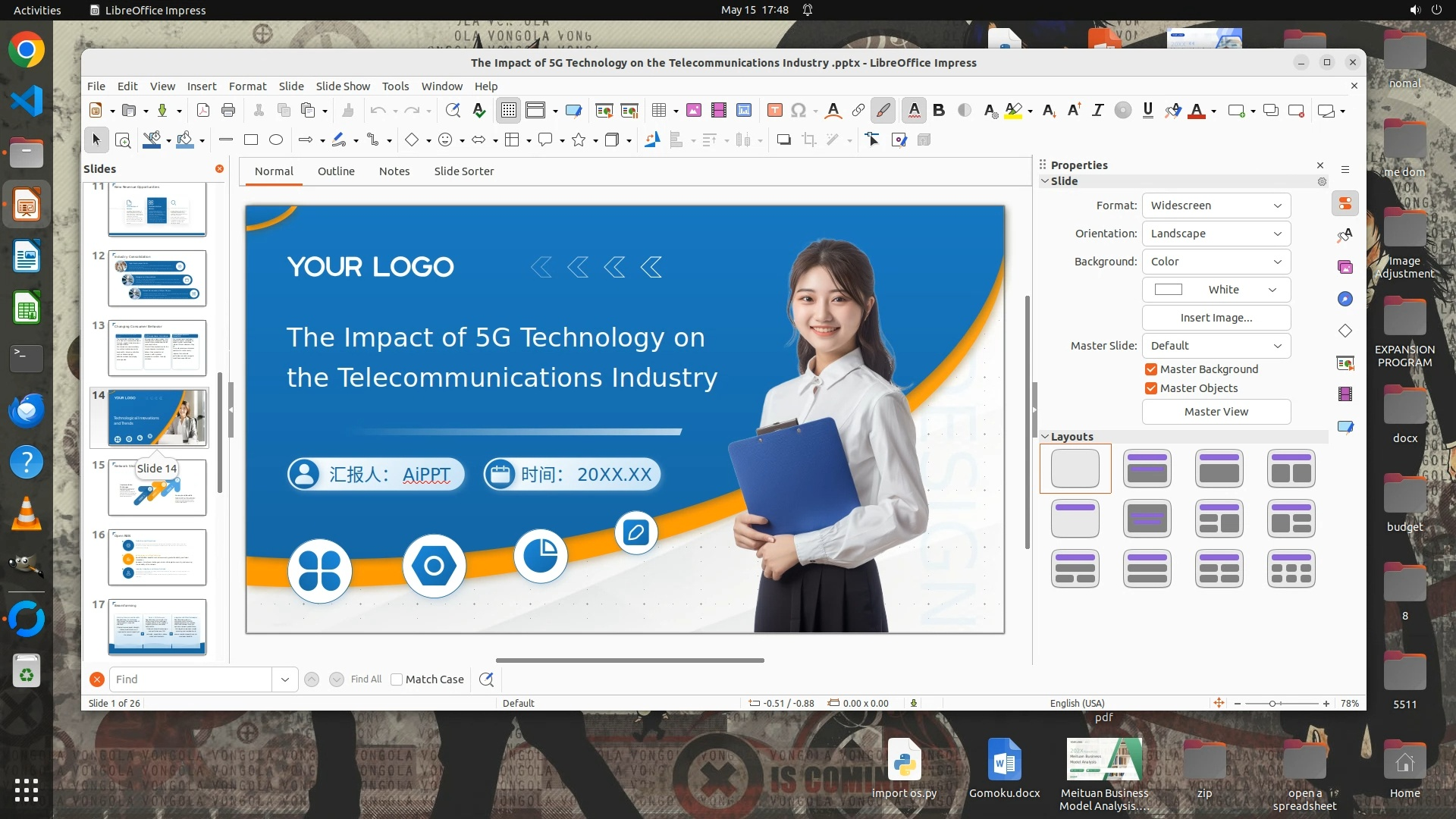This screenshot has height=819, width=1456.
Task: Open the Insert Table icon
Action: pyautogui.click(x=658, y=111)
